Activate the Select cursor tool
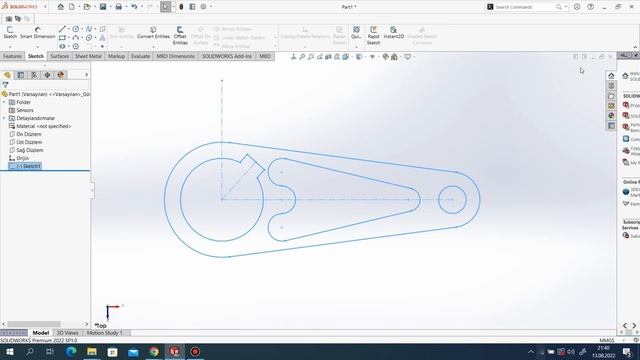This screenshot has height=360, width=640. pos(165,7)
